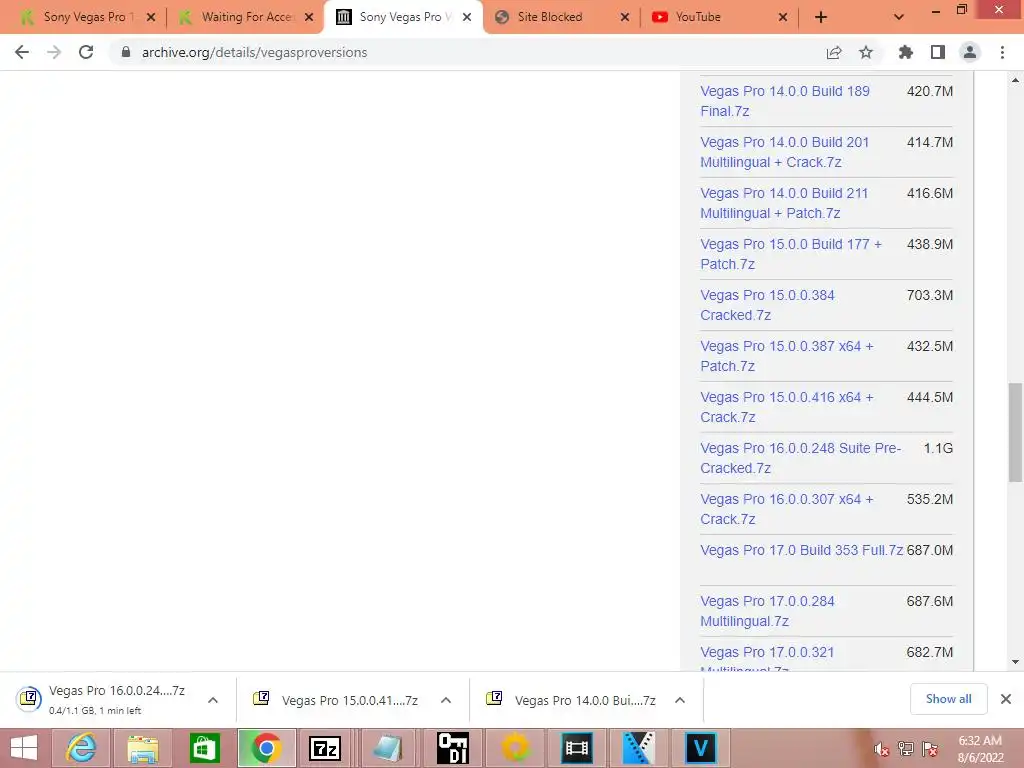Open the black-and-white key taskbar icon
Screen dimensions: 1024x768
(453, 748)
